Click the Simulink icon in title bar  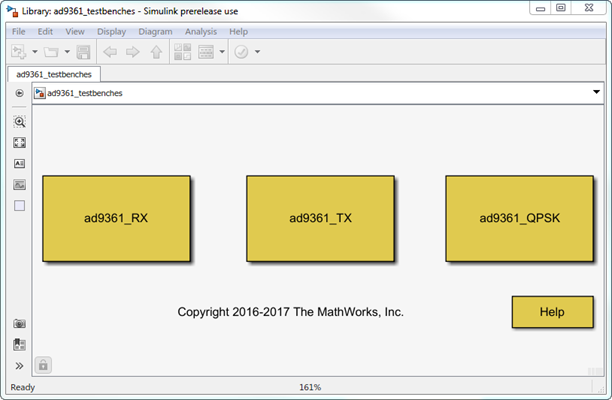[x=12, y=11]
